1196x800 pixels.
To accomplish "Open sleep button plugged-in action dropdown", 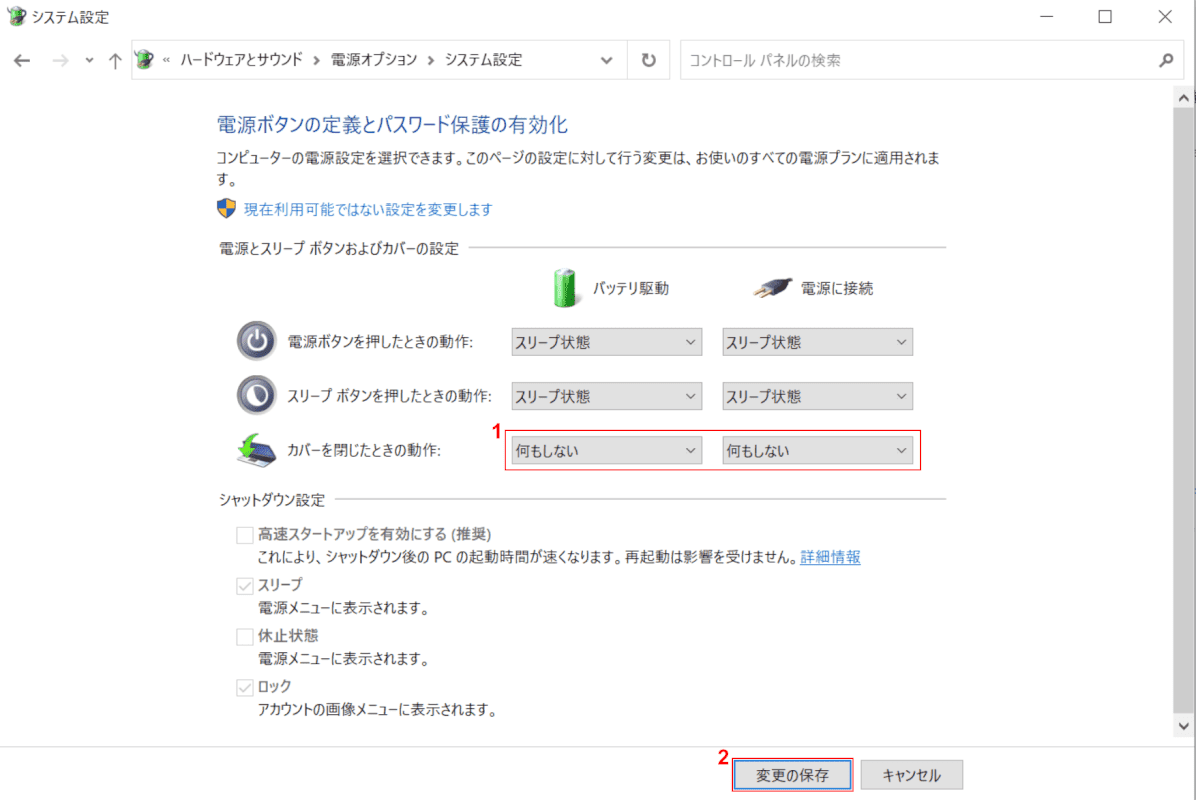I will pyautogui.click(x=817, y=397).
